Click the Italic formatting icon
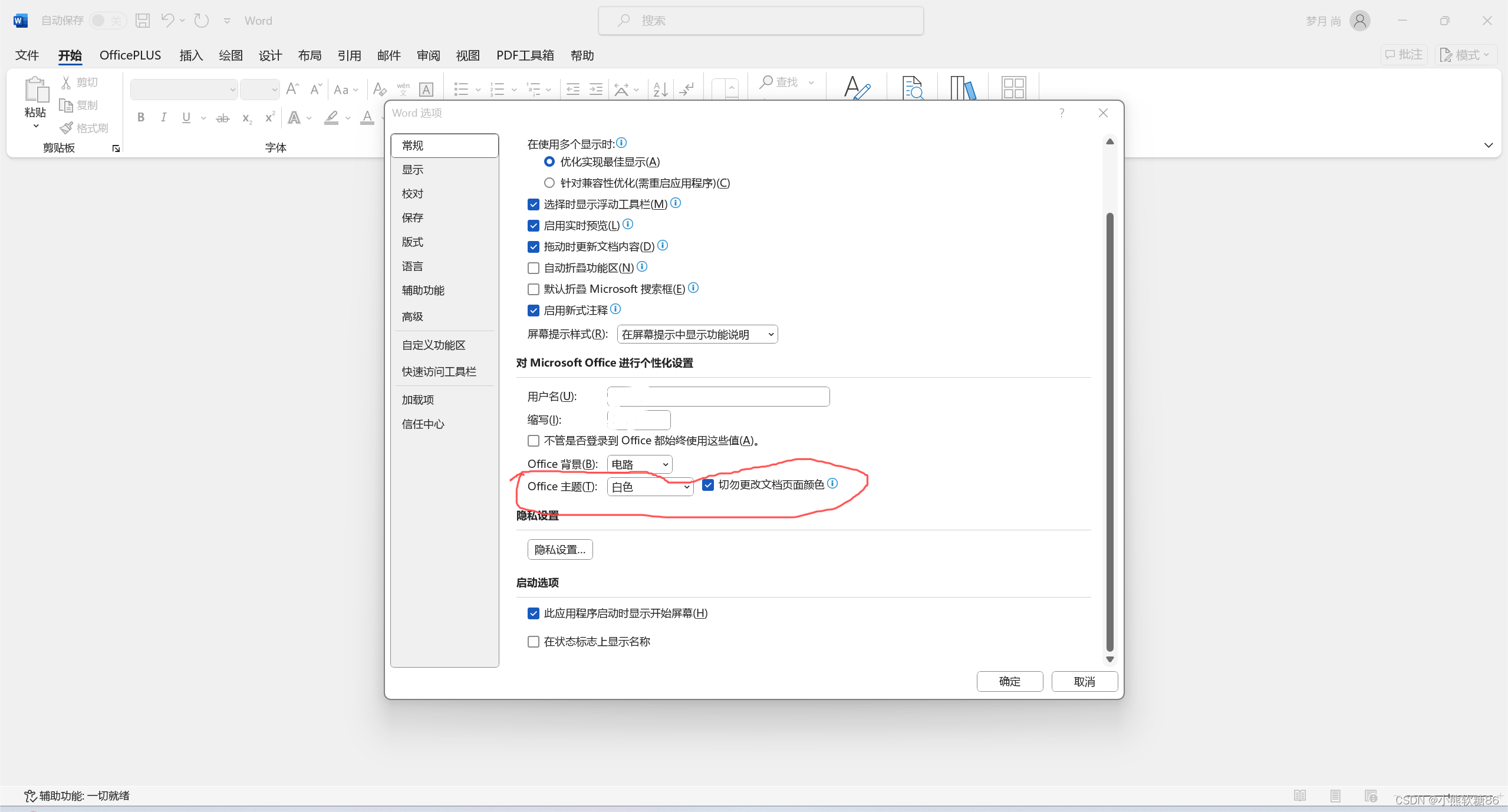The image size is (1508, 812). (163, 117)
